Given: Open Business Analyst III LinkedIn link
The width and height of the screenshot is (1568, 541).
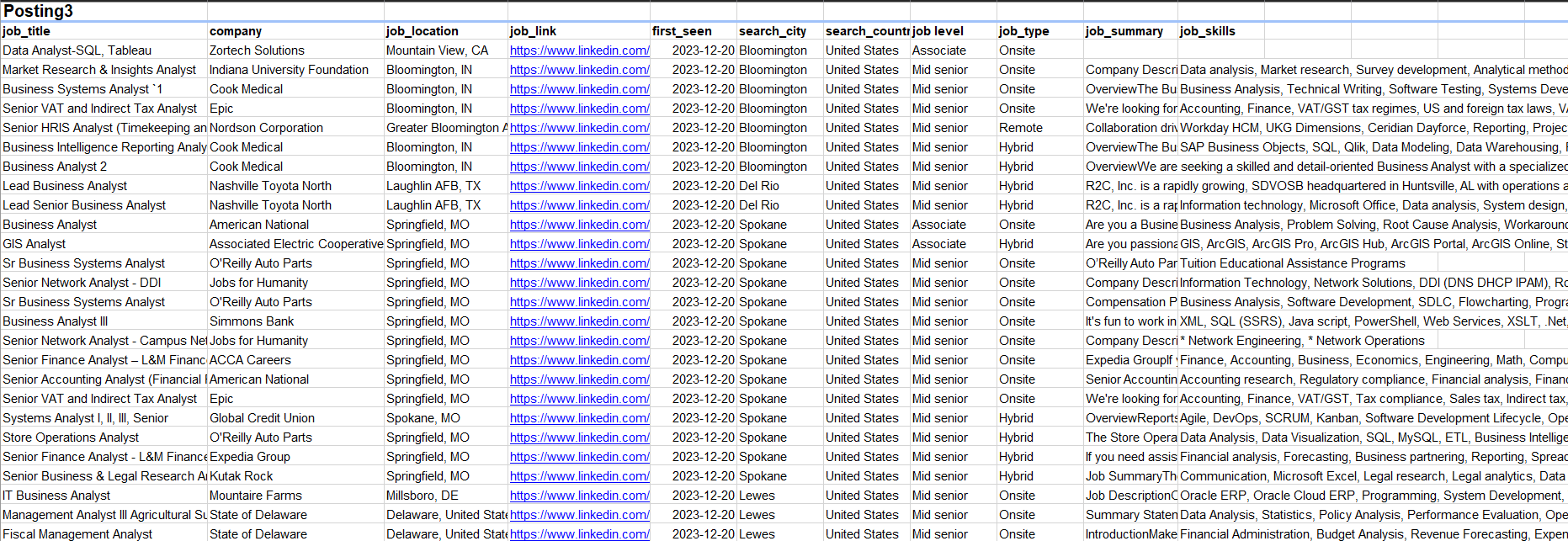Looking at the screenshot, I should tap(579, 321).
